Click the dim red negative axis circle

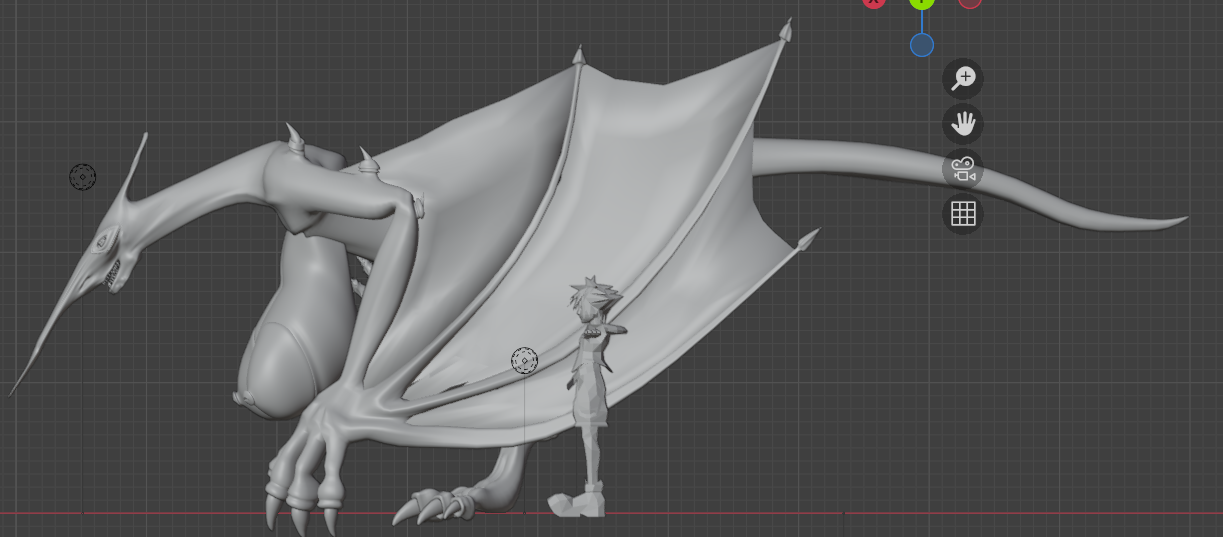pyautogui.click(x=970, y=2)
